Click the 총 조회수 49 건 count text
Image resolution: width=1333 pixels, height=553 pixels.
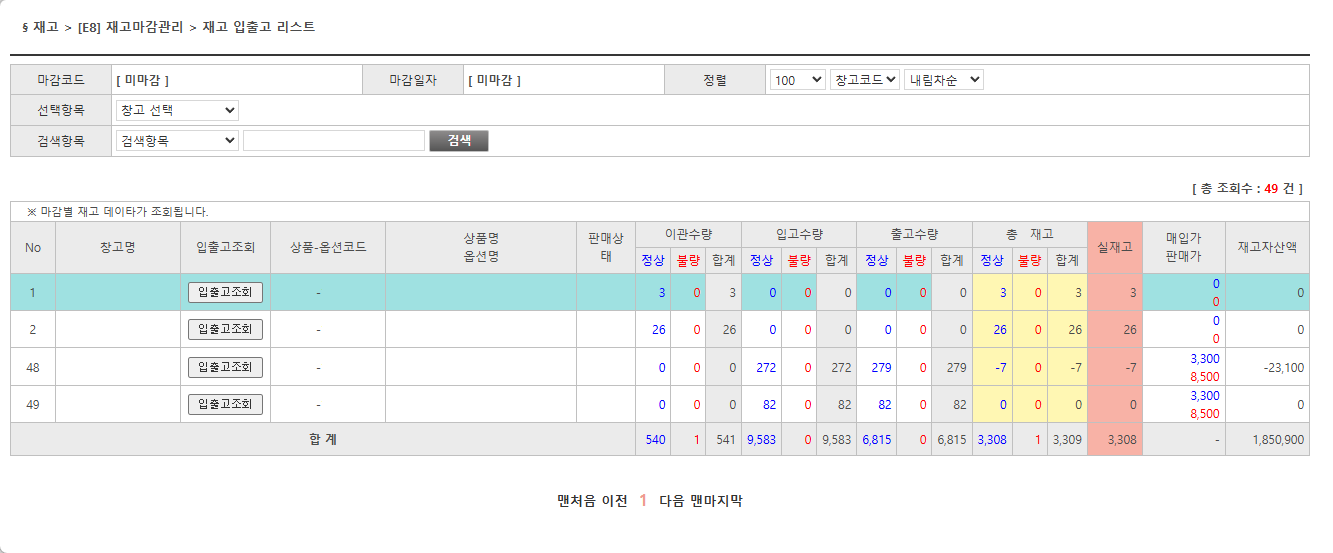1247,188
